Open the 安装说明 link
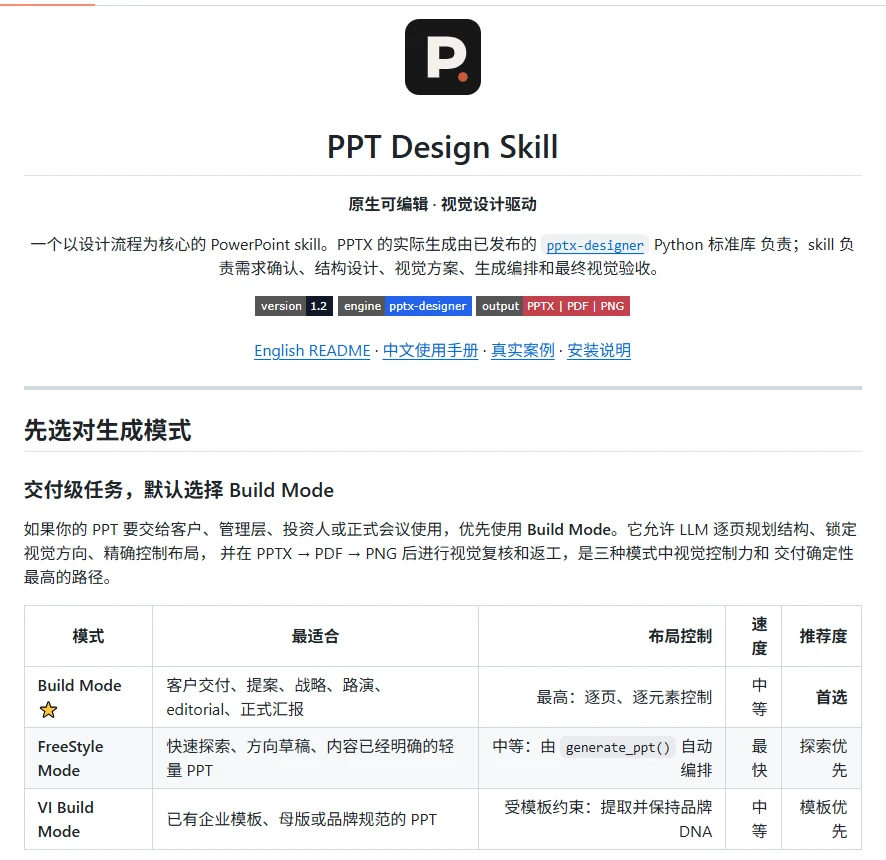Viewport: 886px width, 860px height. click(x=599, y=350)
